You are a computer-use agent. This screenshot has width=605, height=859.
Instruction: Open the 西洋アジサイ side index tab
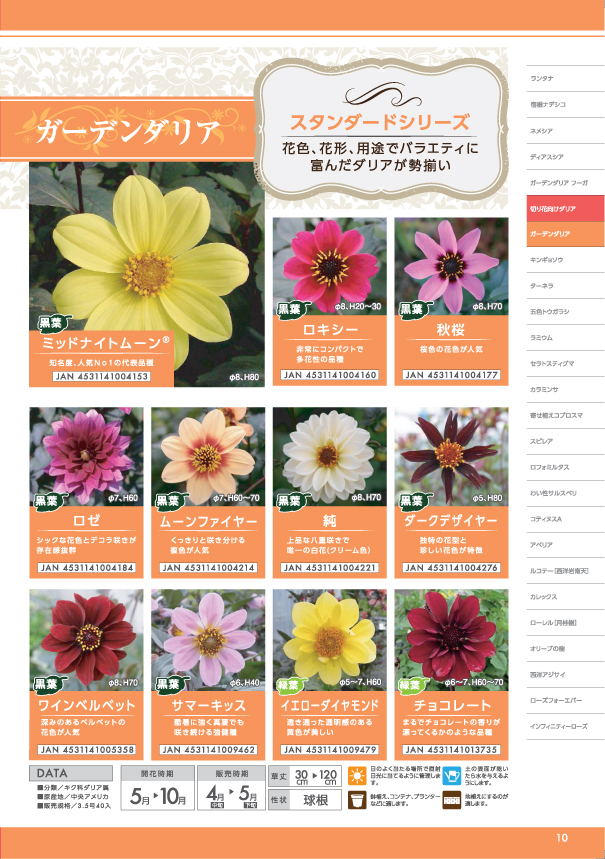565,674
